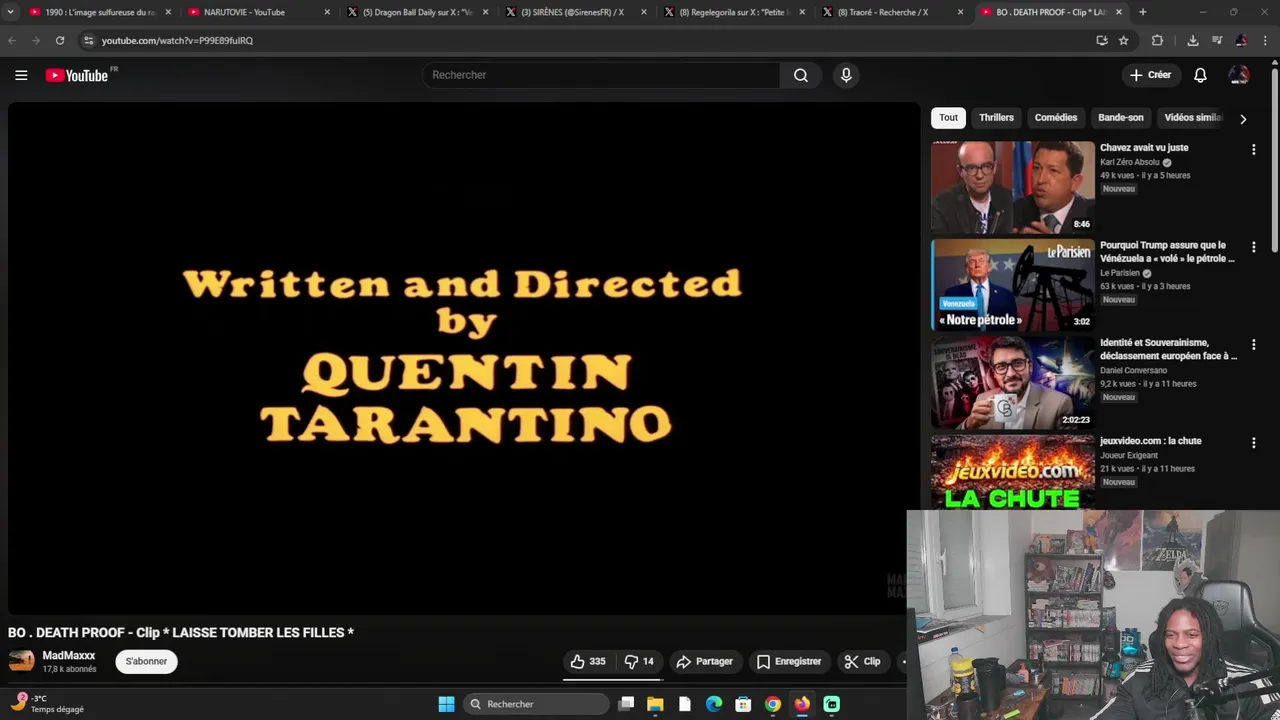Open File Explorer from the taskbar
The height and width of the screenshot is (720, 1280).
coord(655,704)
